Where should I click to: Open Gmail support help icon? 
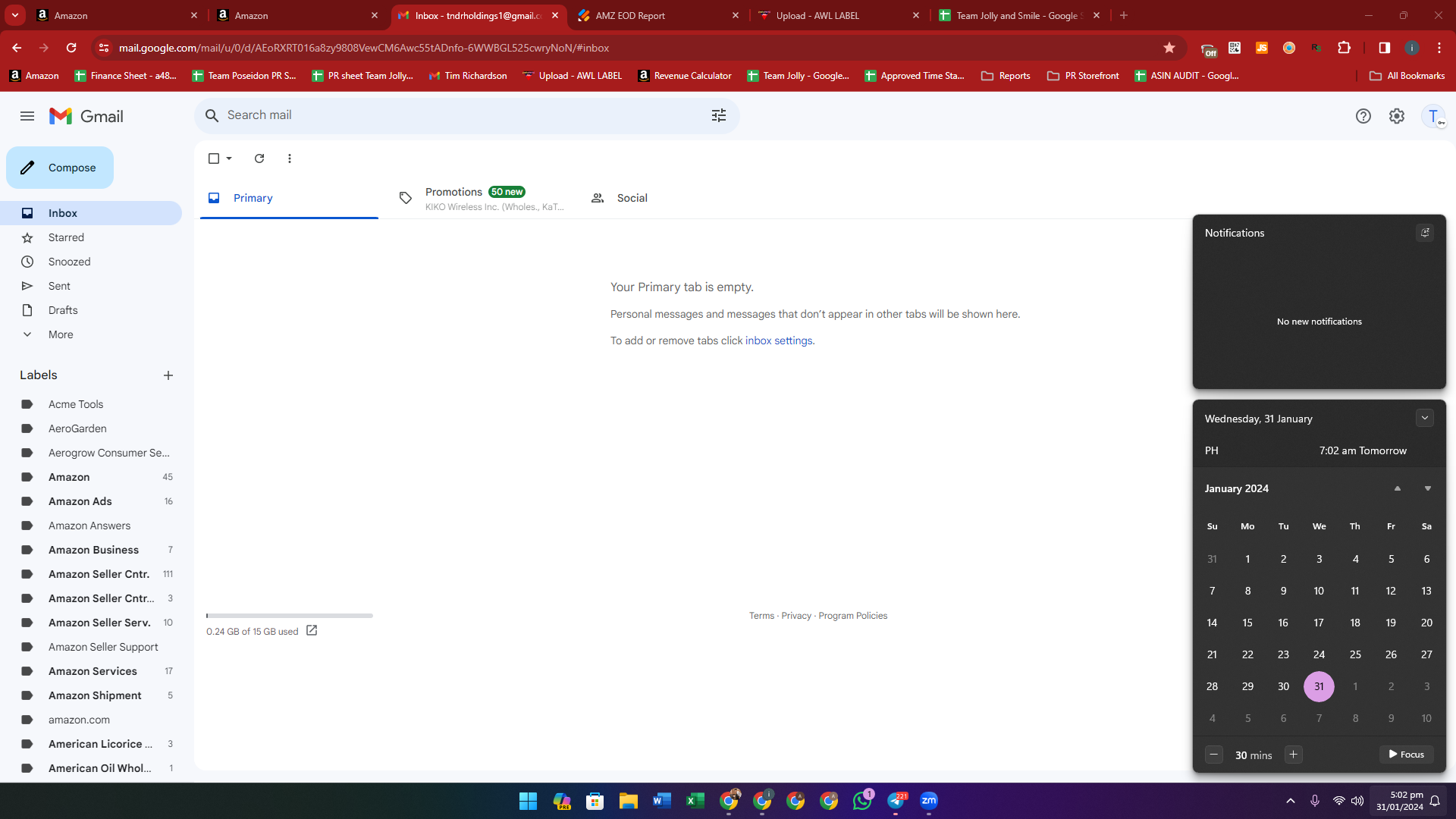[x=1363, y=116]
